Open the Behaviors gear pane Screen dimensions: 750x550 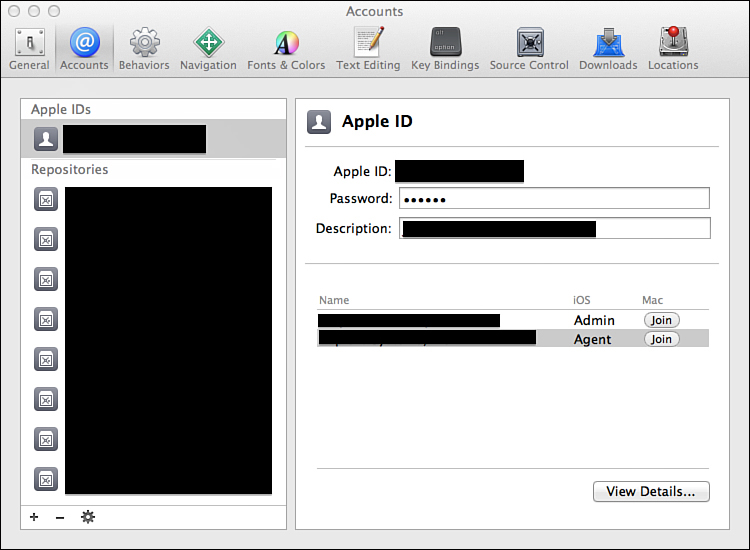[x=144, y=49]
